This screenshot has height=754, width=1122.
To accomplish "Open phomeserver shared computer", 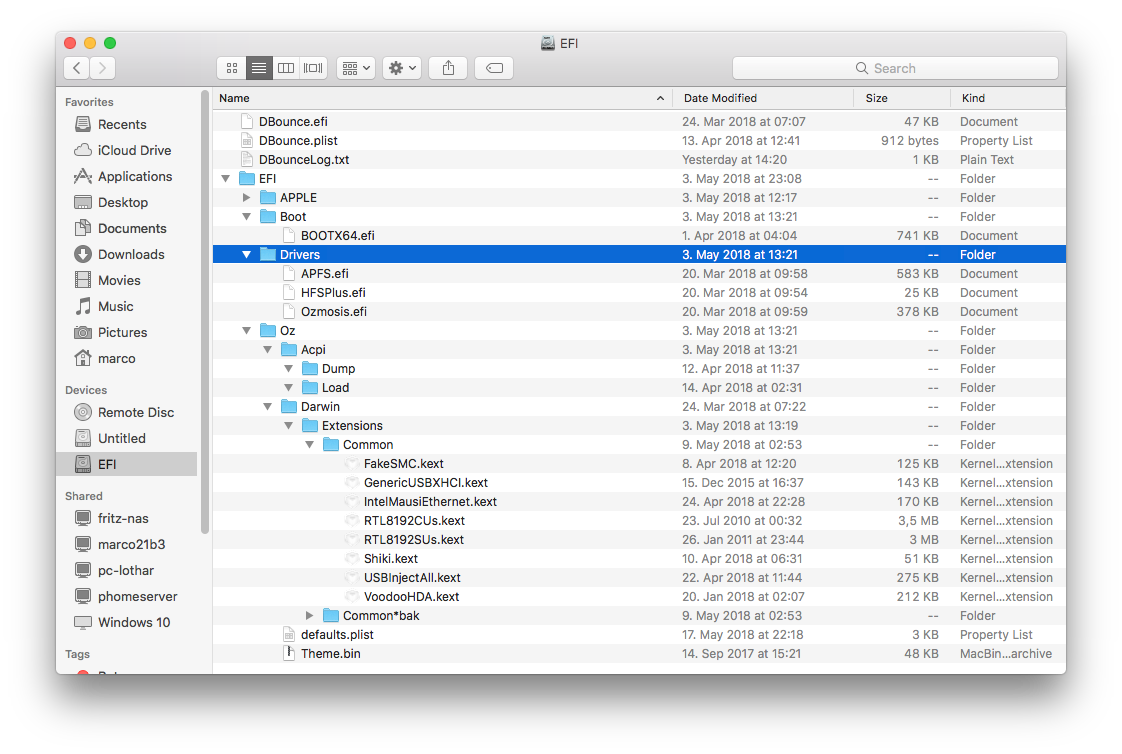I will pos(125,596).
